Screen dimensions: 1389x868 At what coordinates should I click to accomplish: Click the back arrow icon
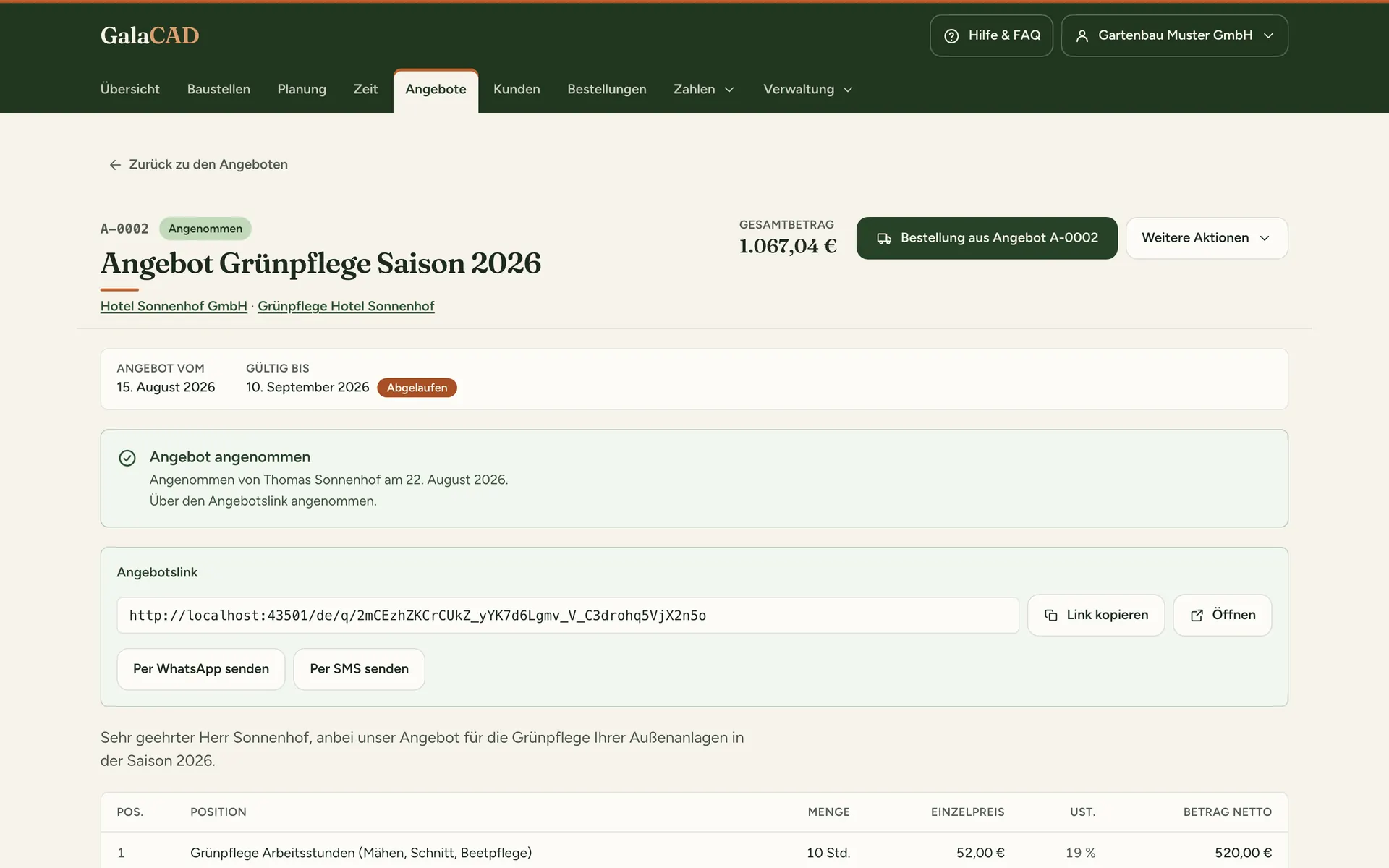(x=115, y=165)
